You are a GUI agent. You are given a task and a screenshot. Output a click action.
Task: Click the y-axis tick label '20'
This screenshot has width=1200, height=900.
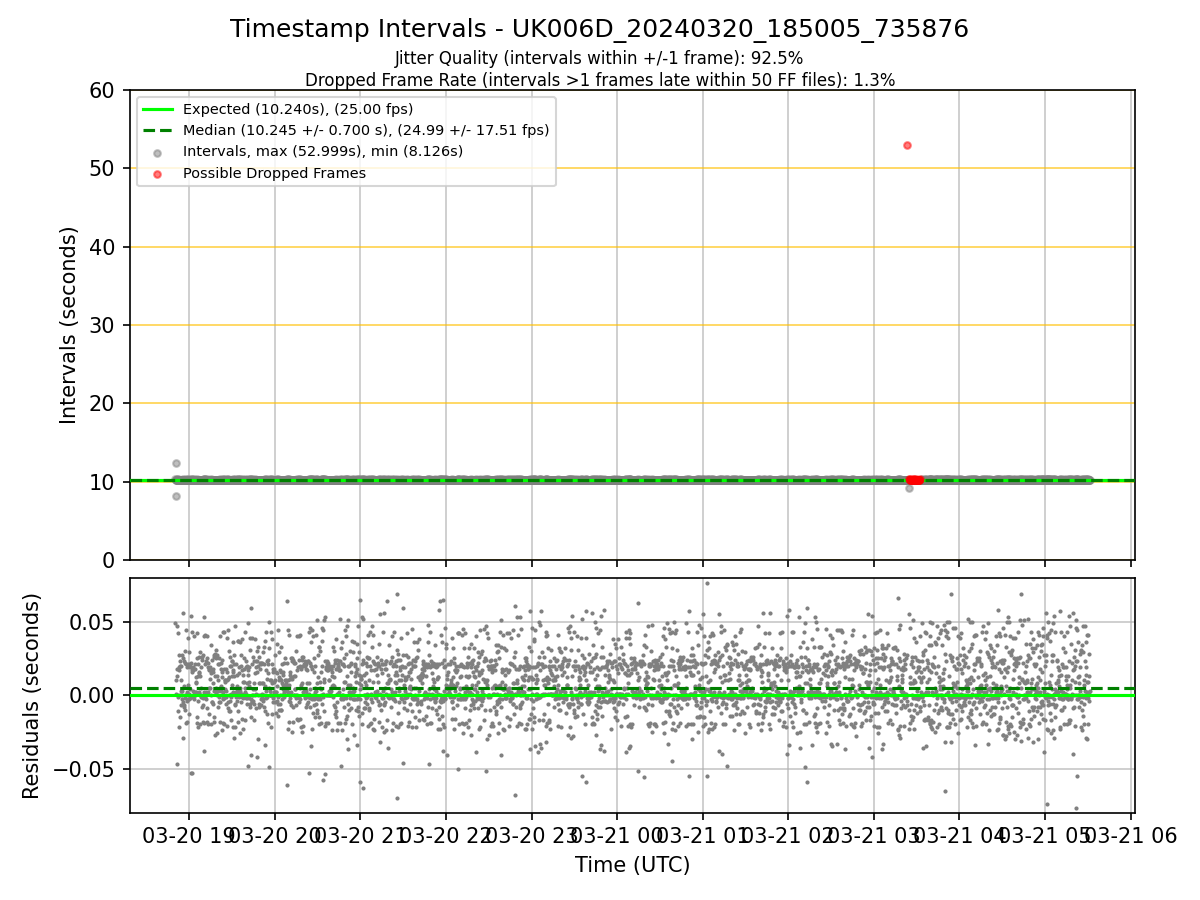click(x=103, y=403)
